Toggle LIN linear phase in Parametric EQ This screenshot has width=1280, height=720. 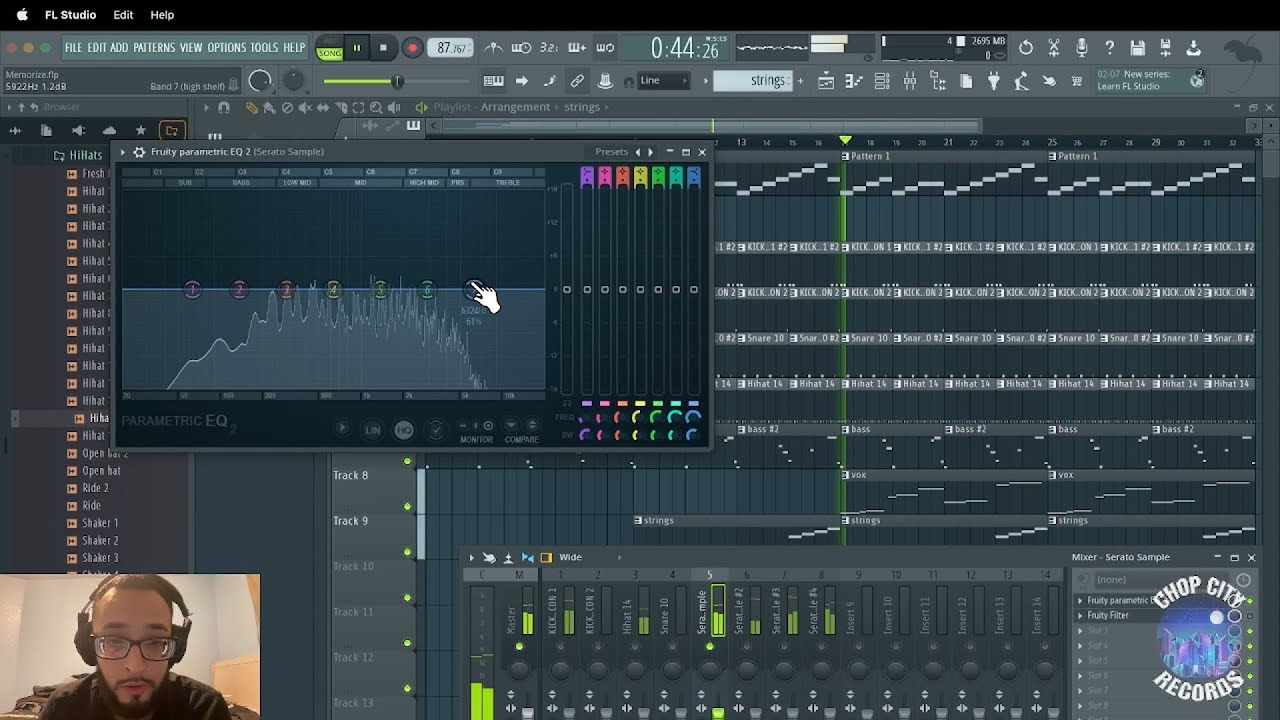point(372,430)
